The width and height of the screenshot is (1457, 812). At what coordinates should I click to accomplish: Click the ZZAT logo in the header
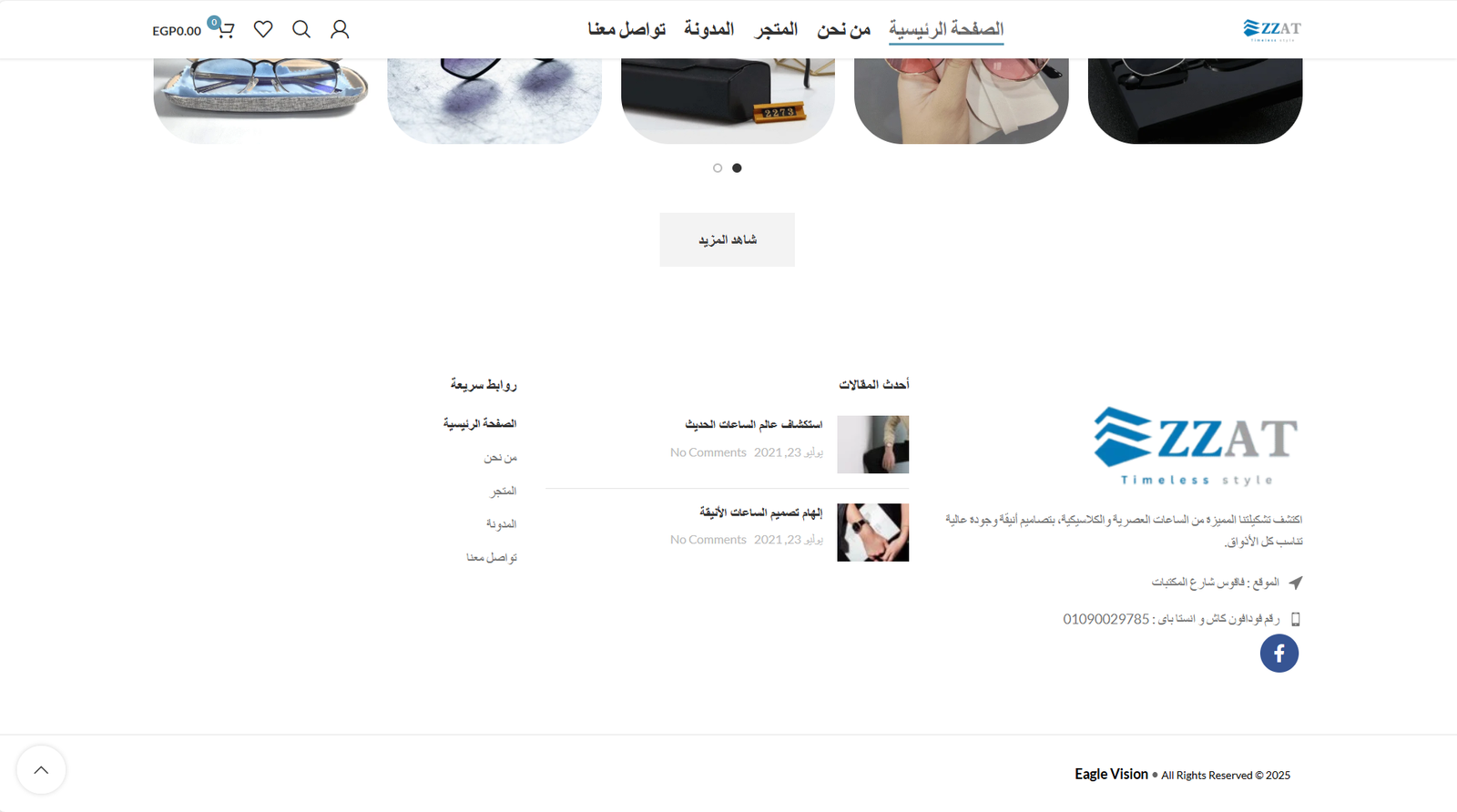point(1272,30)
